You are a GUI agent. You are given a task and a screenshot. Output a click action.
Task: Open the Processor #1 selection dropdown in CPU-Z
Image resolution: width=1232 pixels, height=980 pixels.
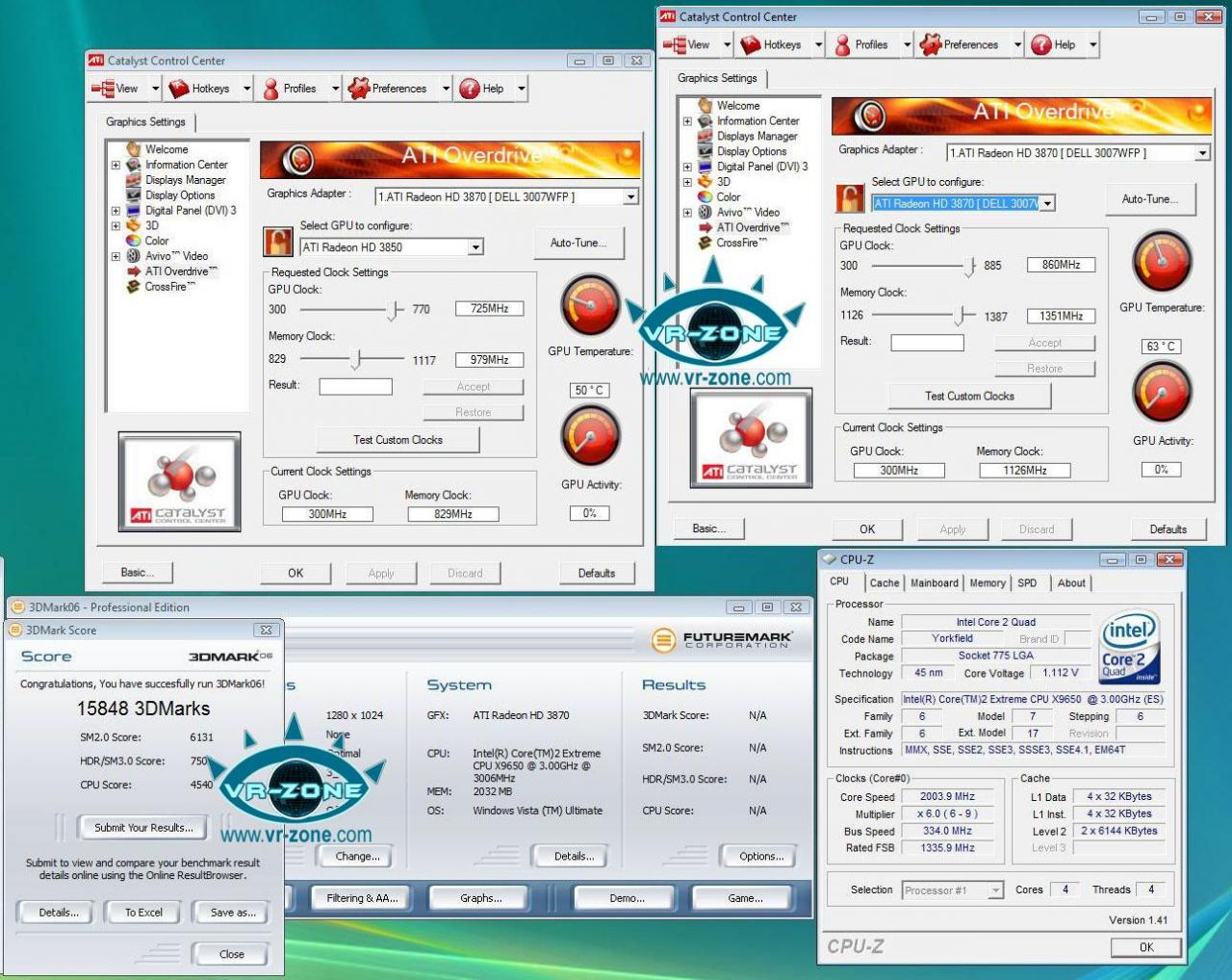pyautogui.click(x=996, y=890)
